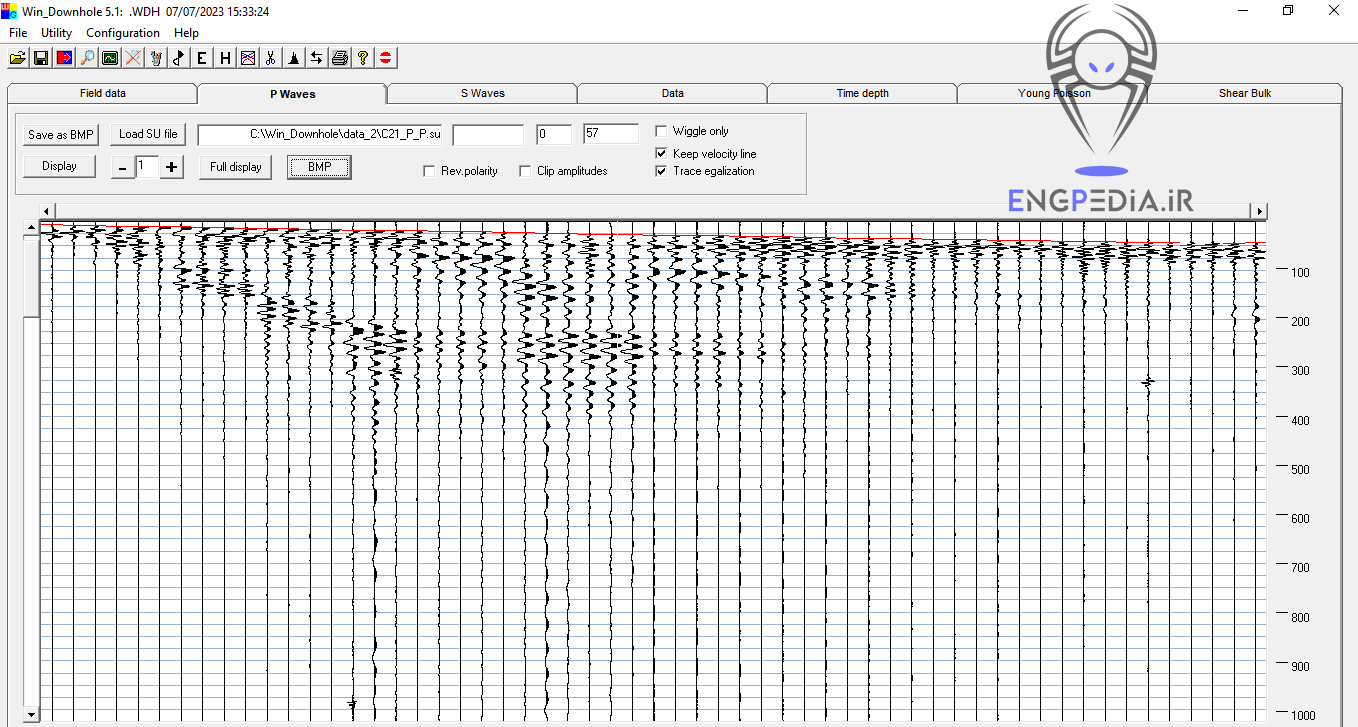Toggle the Rev.polarity checkbox
1358x727 pixels.
[x=429, y=171]
